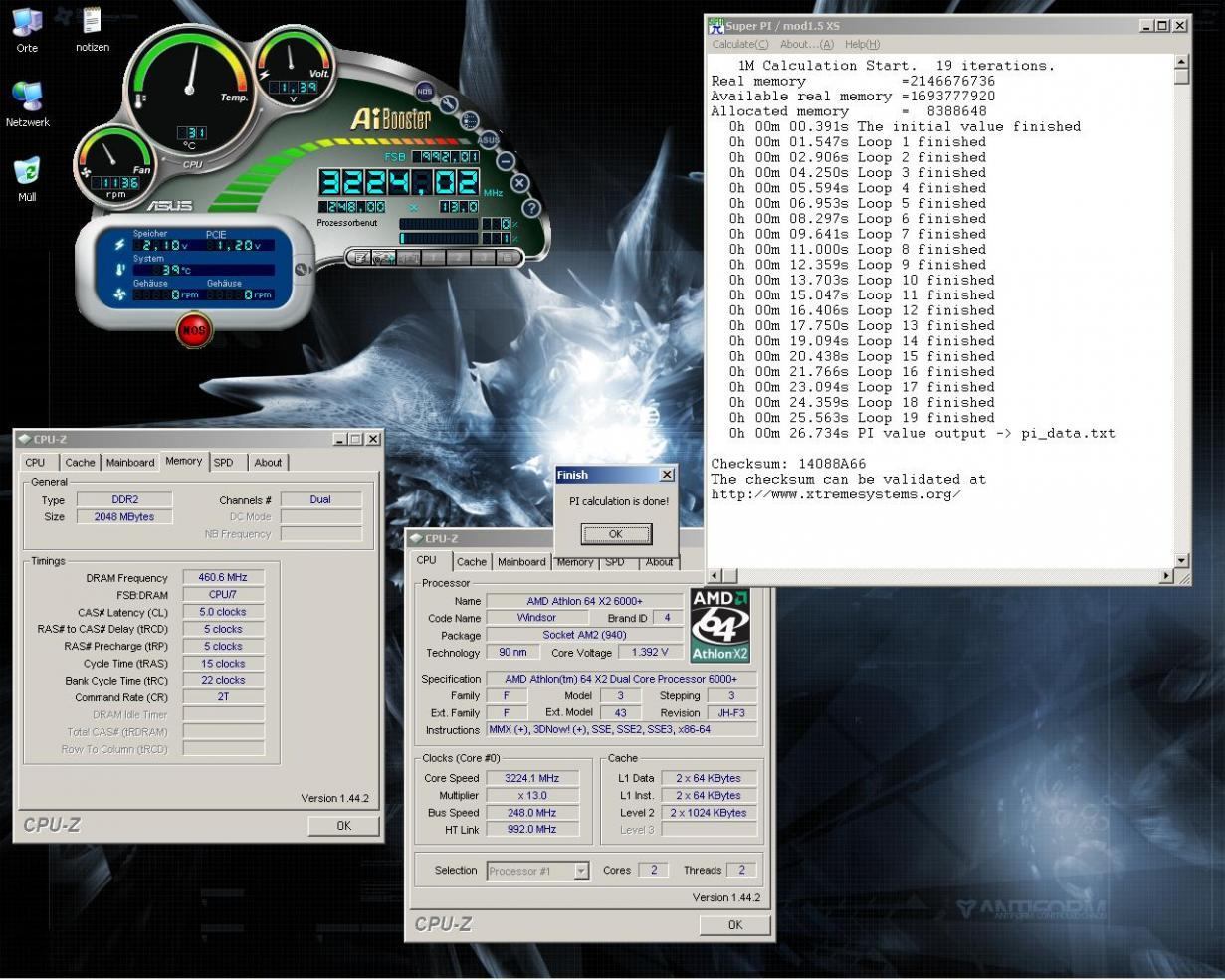Click the AMD Athlon 64 X2 6000+ name field

[x=584, y=601]
